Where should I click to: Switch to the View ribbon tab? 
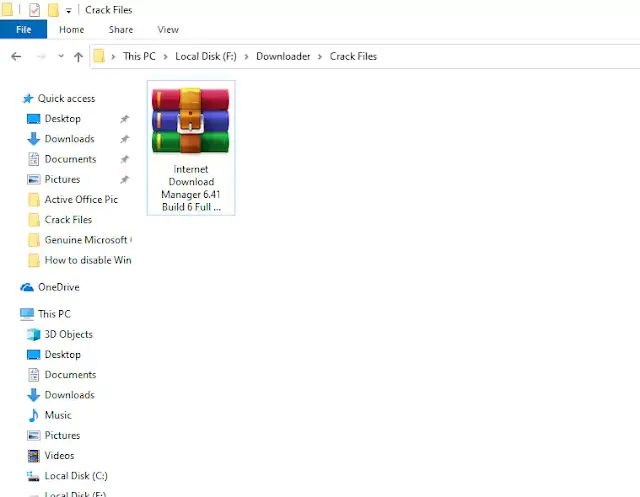pos(168,29)
